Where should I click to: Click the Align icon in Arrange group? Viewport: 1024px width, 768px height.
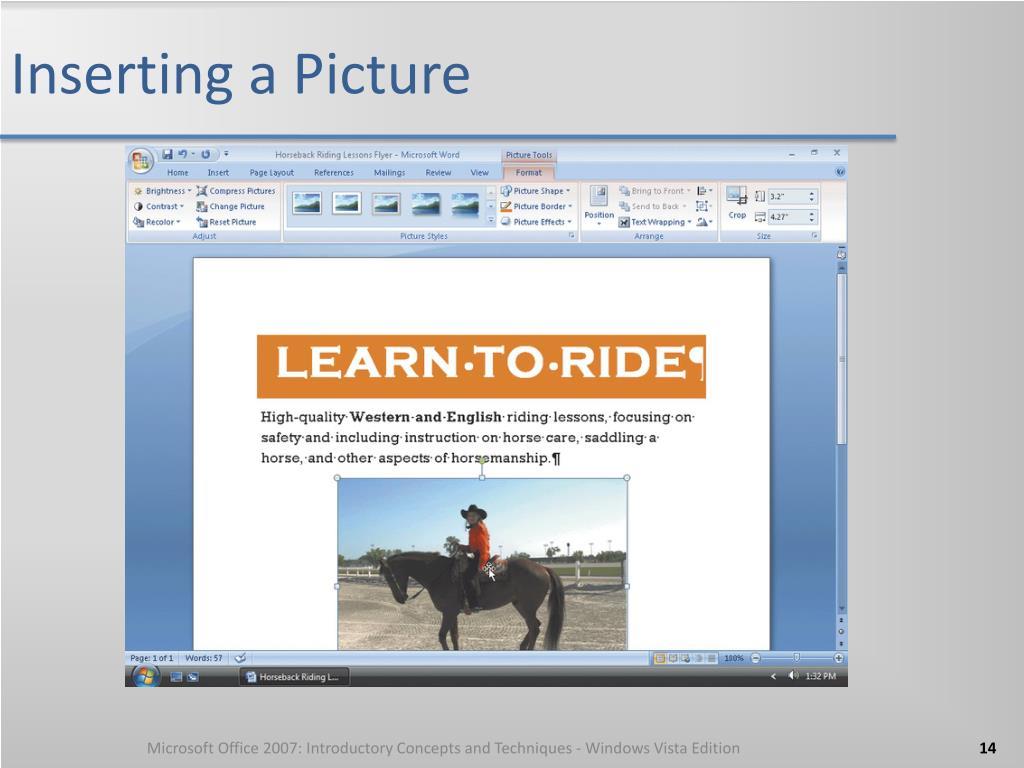[x=704, y=191]
